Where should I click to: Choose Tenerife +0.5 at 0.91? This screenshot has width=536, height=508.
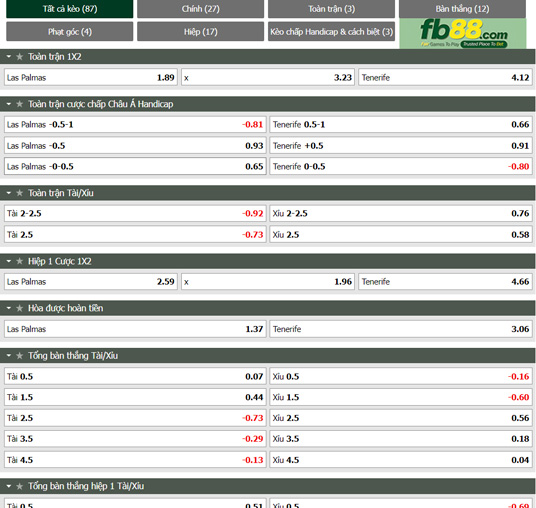click(401, 146)
